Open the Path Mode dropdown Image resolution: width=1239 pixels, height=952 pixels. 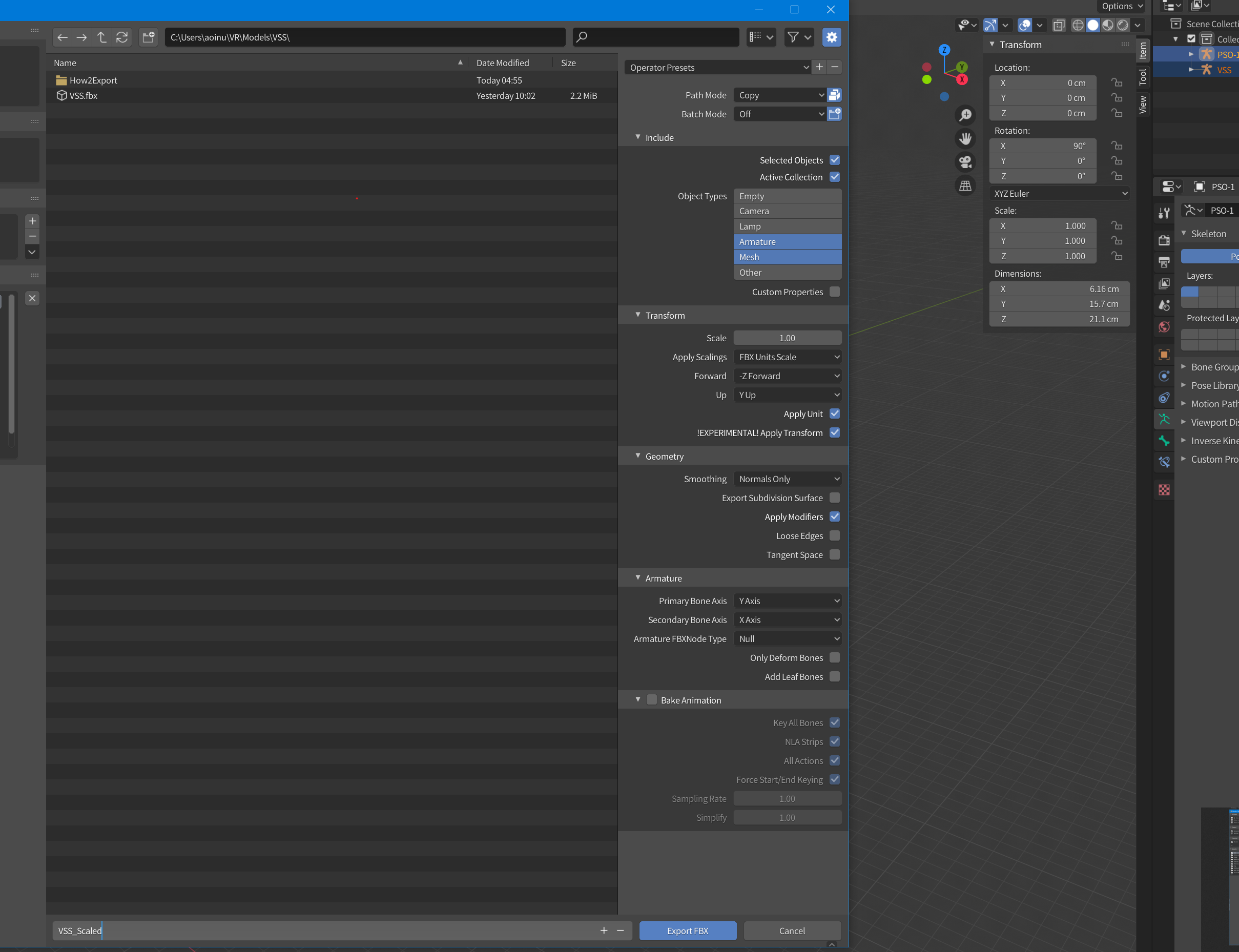780,95
